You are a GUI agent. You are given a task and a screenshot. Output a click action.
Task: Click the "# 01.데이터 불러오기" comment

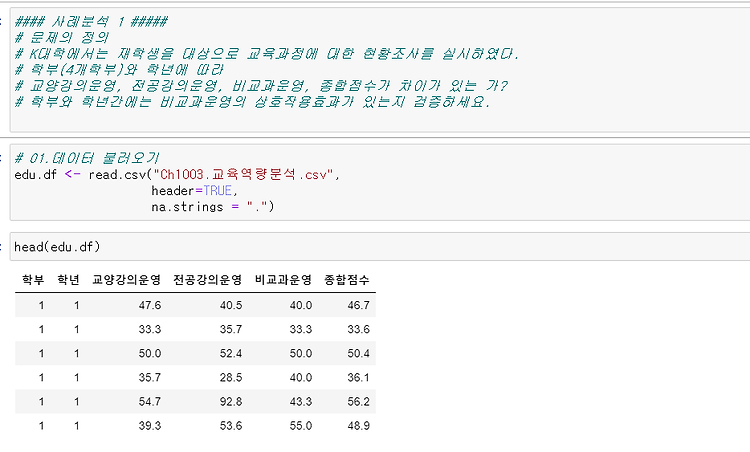click(x=87, y=158)
